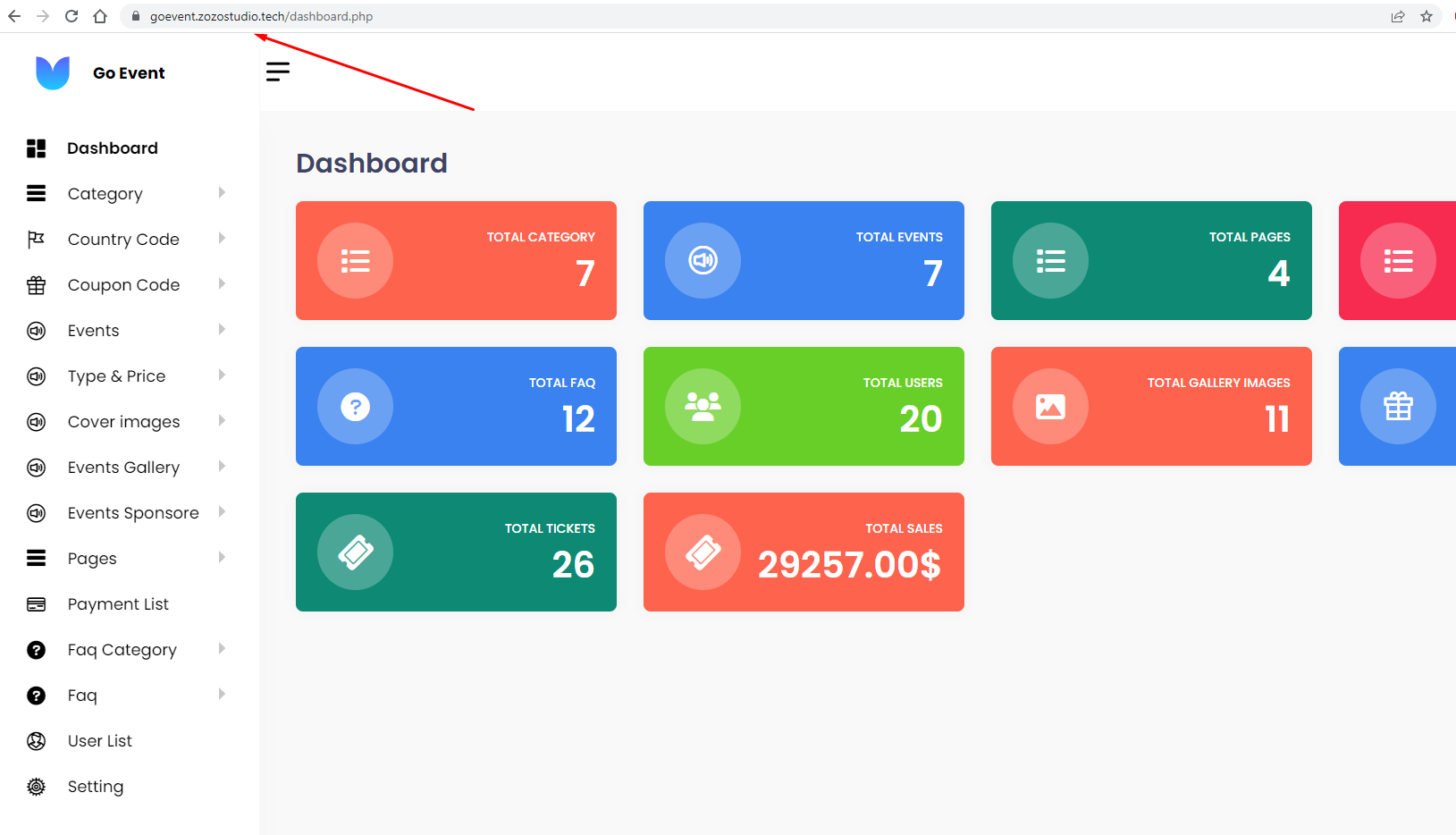This screenshot has width=1456, height=835.
Task: Reload the page with browser refresh button
Action: pyautogui.click(x=72, y=16)
